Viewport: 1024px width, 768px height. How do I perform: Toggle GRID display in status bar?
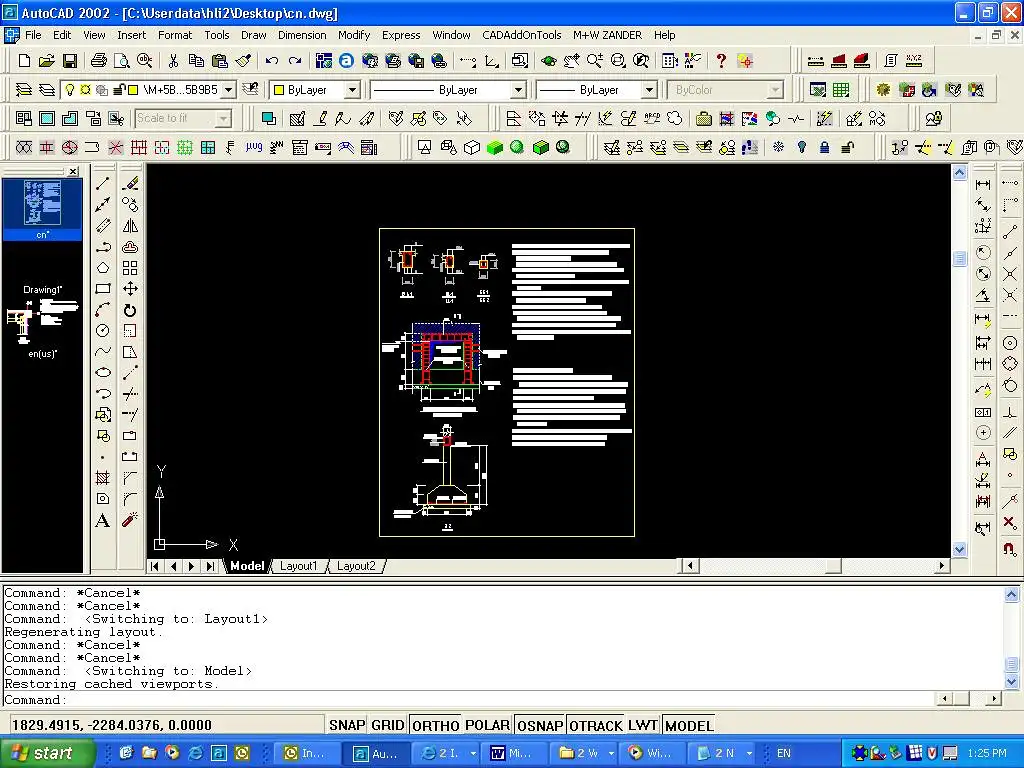387,725
